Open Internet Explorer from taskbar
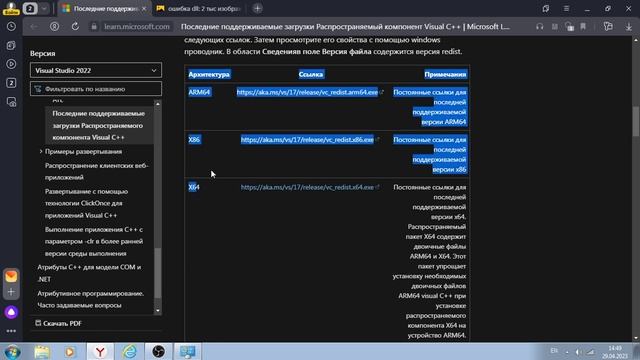 pyautogui.click(x=129, y=352)
